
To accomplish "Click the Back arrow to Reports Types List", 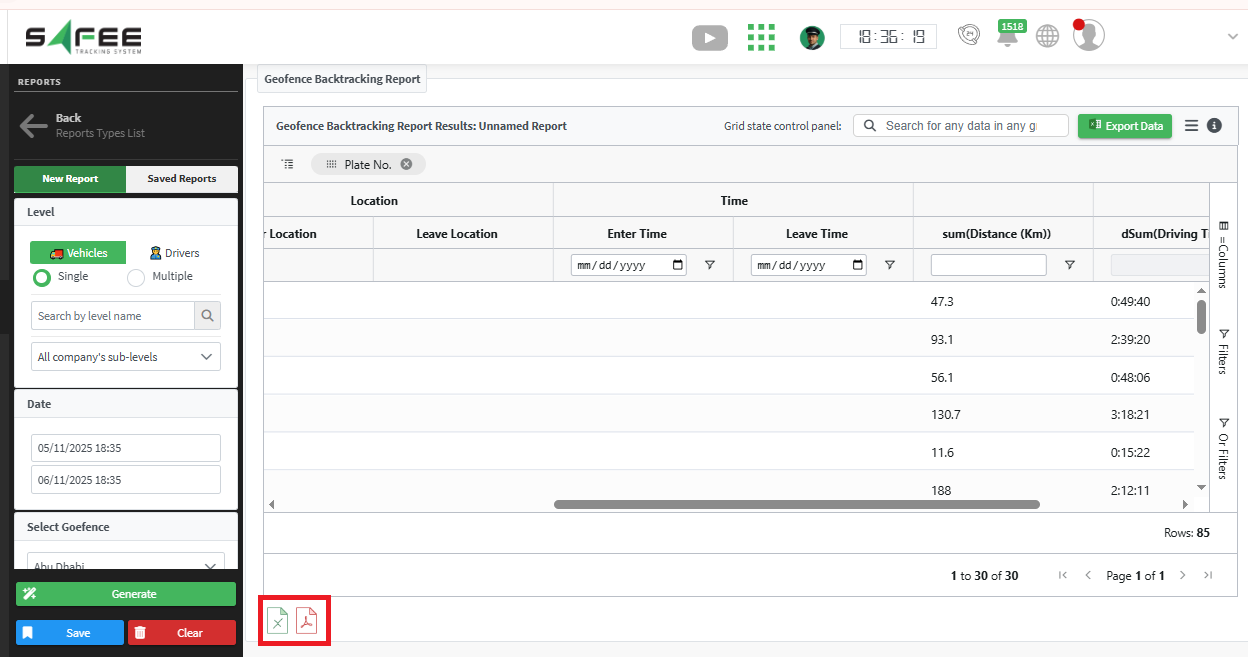I will click(34, 125).
